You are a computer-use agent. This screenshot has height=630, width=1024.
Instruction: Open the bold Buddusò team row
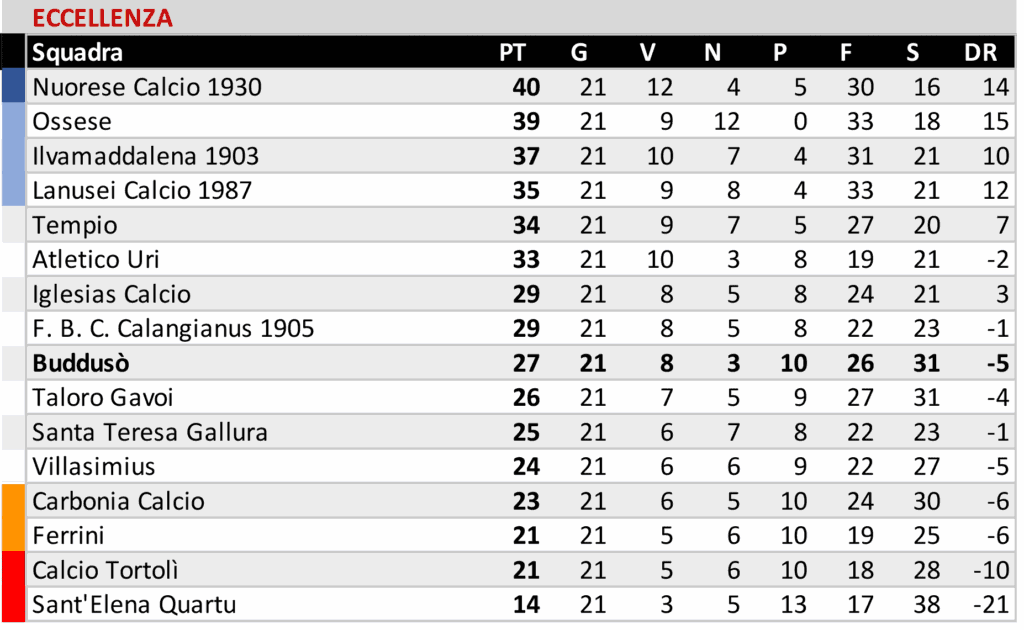coord(80,363)
